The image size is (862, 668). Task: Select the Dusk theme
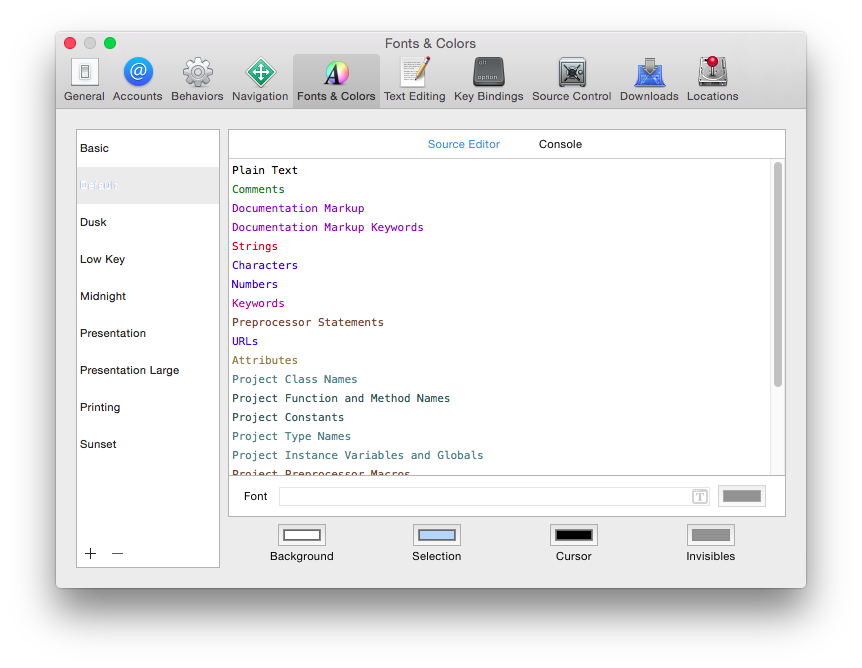click(148, 222)
